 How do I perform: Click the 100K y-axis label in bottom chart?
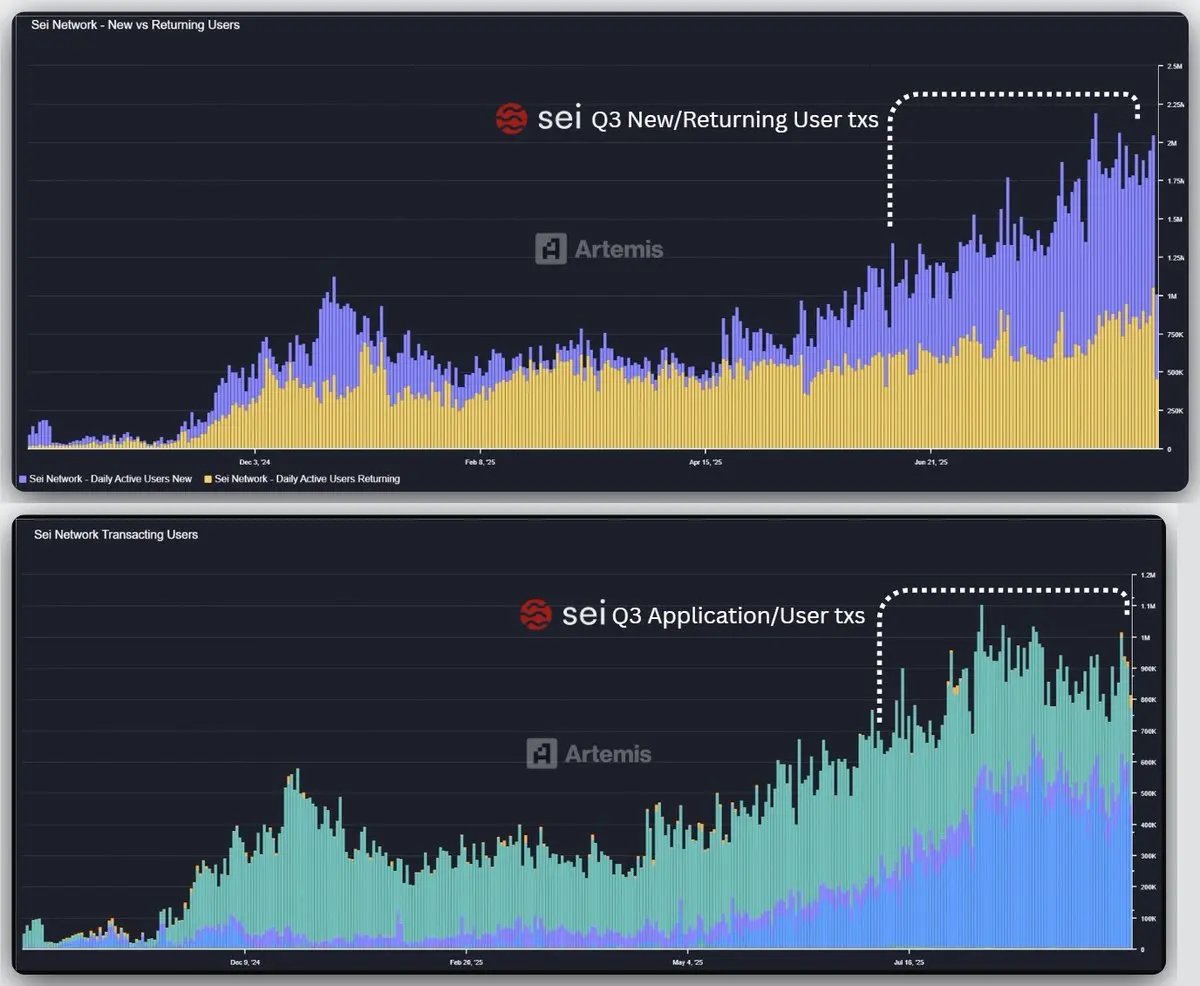click(x=1148, y=918)
